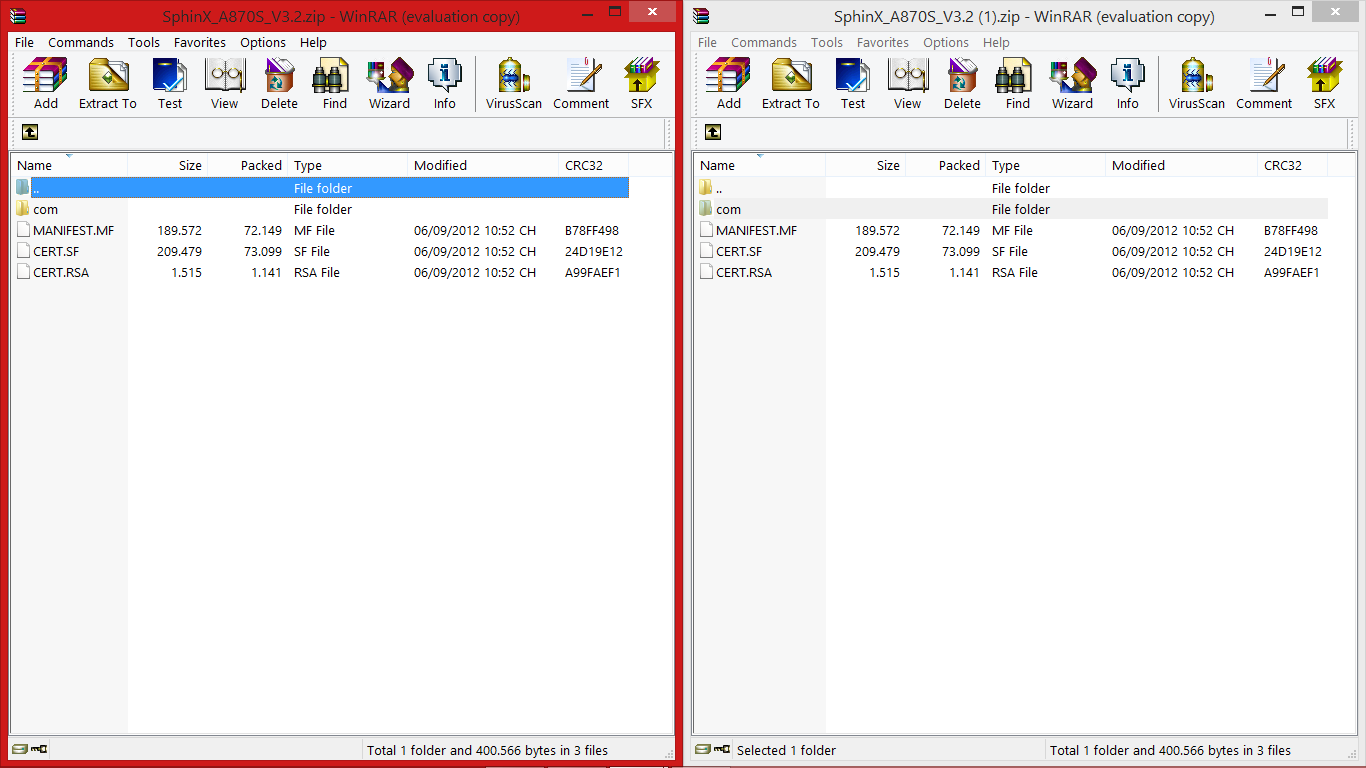Open Options menu in left WinRAR window
The width and height of the screenshot is (1366, 768).
[263, 43]
